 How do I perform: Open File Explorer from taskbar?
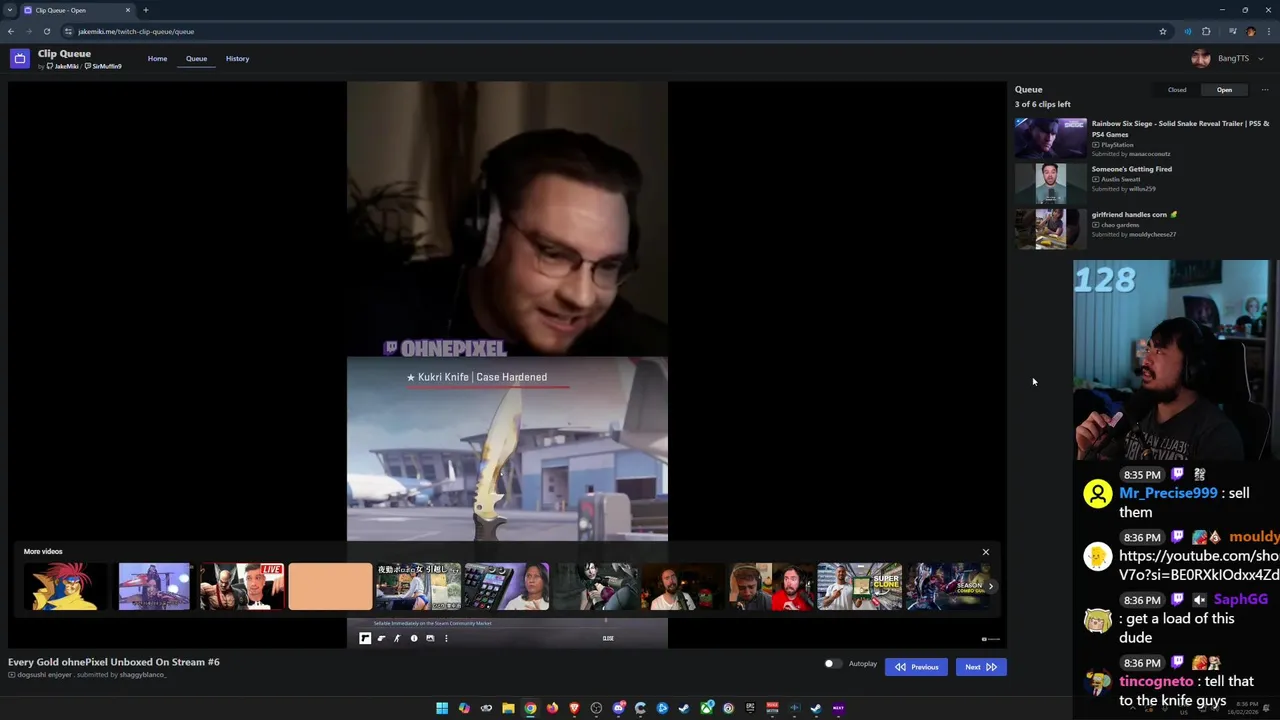coord(508,708)
